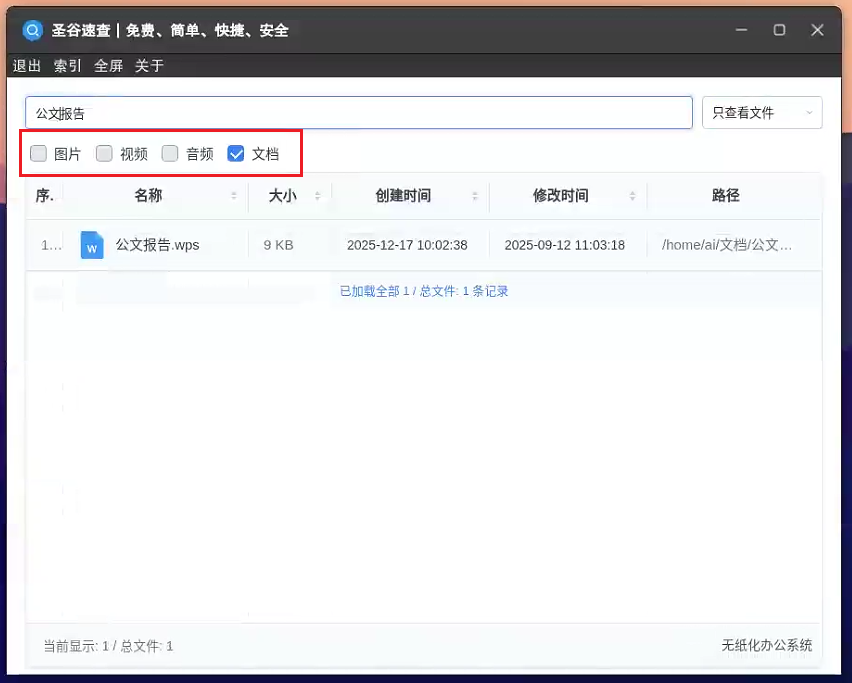Viewport: 852px width, 683px height.
Task: Open the 索引 menu
Action: pyautogui.click(x=68, y=66)
